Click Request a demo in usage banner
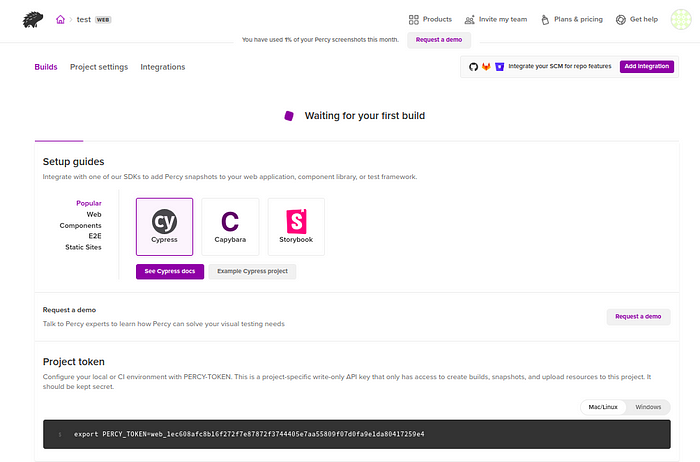700x462 pixels. click(439, 40)
